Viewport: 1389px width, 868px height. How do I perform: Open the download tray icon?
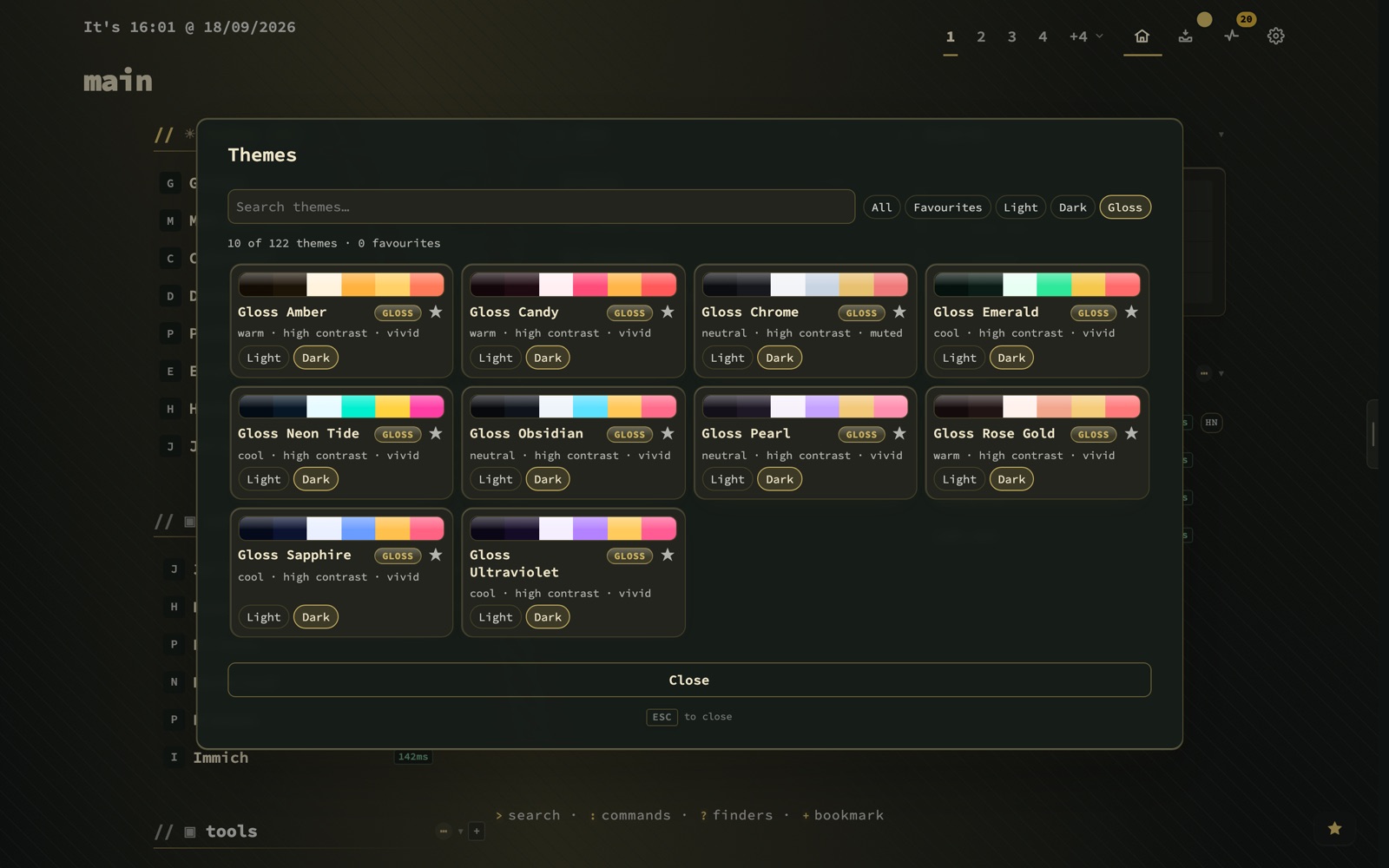click(x=1185, y=36)
